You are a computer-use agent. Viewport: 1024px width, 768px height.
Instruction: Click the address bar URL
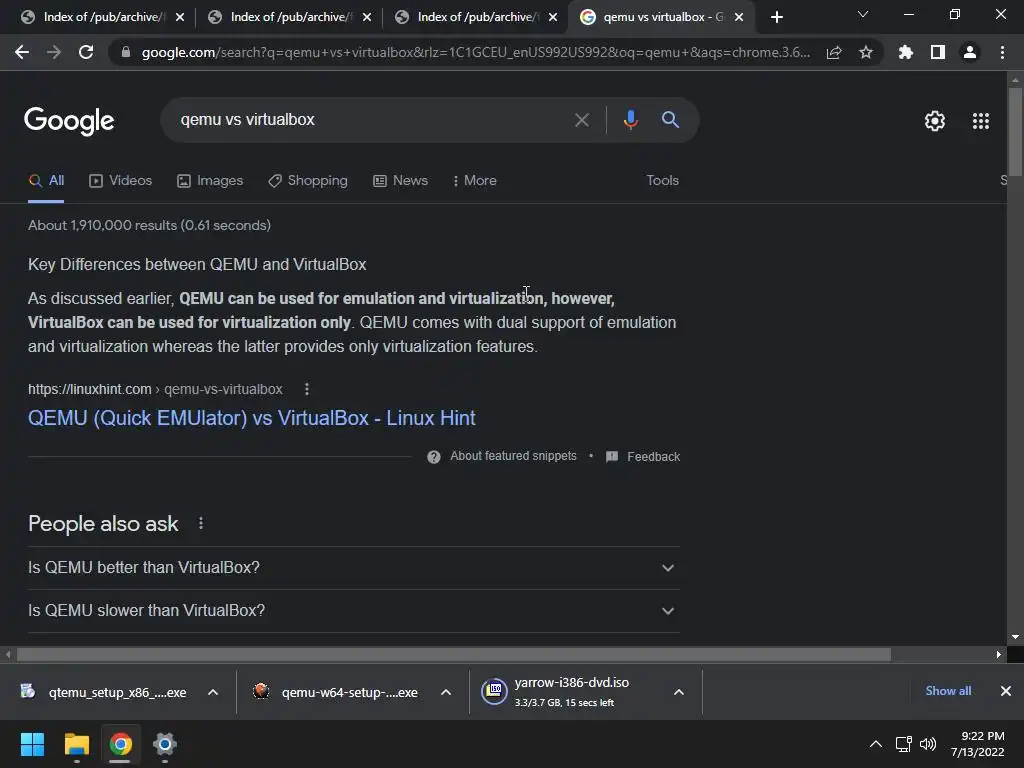[x=475, y=52]
